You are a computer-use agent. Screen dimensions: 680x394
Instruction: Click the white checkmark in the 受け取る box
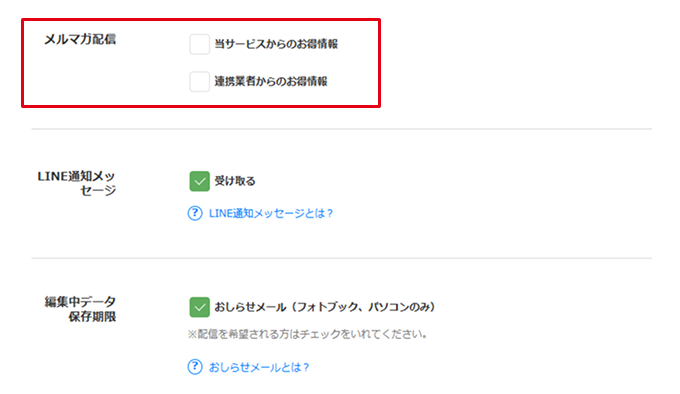click(x=199, y=182)
